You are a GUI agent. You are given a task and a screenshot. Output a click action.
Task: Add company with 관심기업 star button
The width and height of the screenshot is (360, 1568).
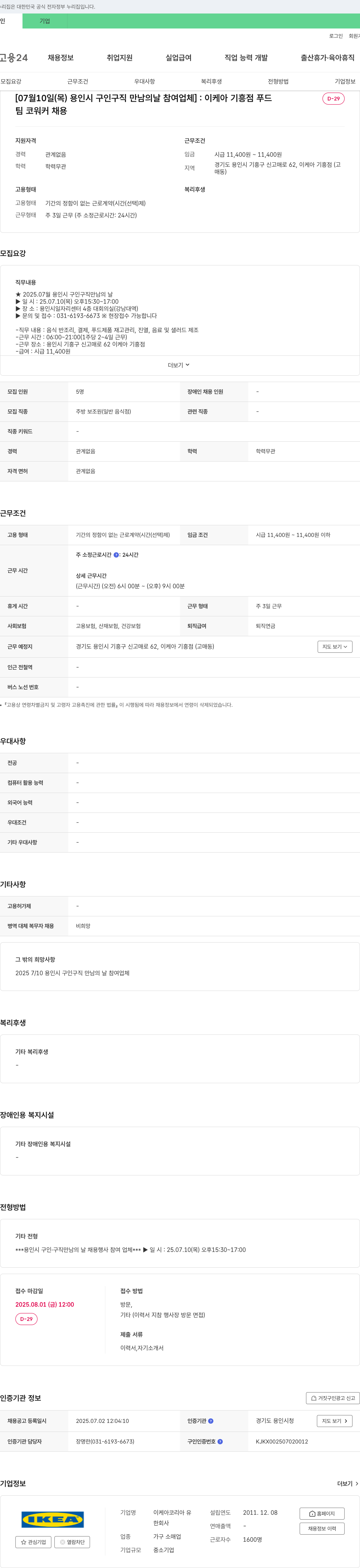tap(33, 1542)
